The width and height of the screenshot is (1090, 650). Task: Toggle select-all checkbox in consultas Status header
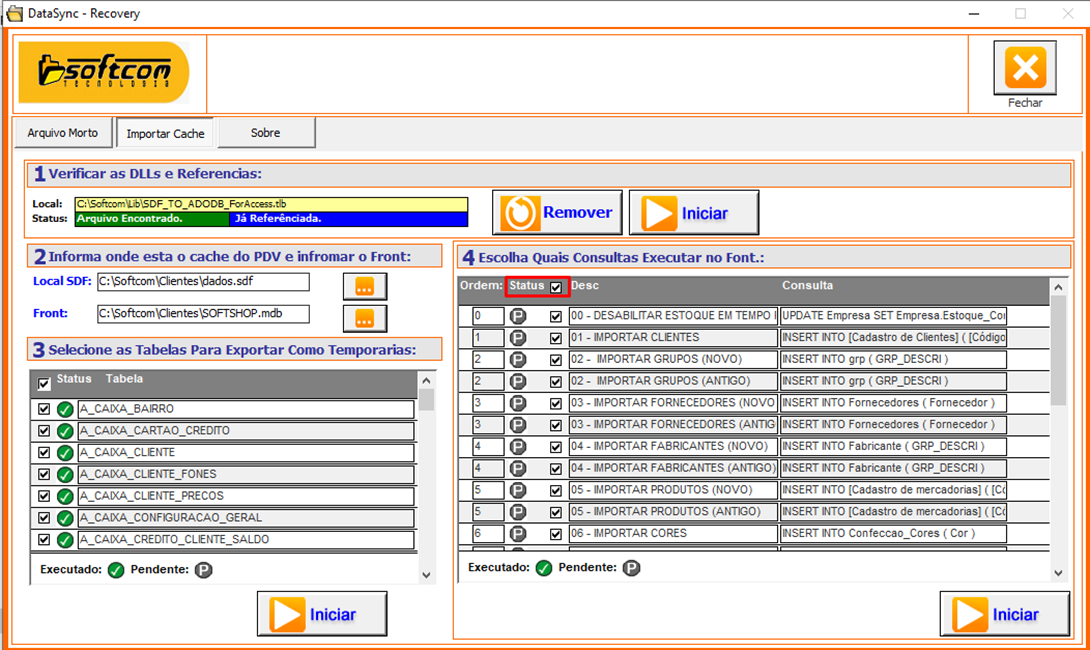pyautogui.click(x=556, y=287)
